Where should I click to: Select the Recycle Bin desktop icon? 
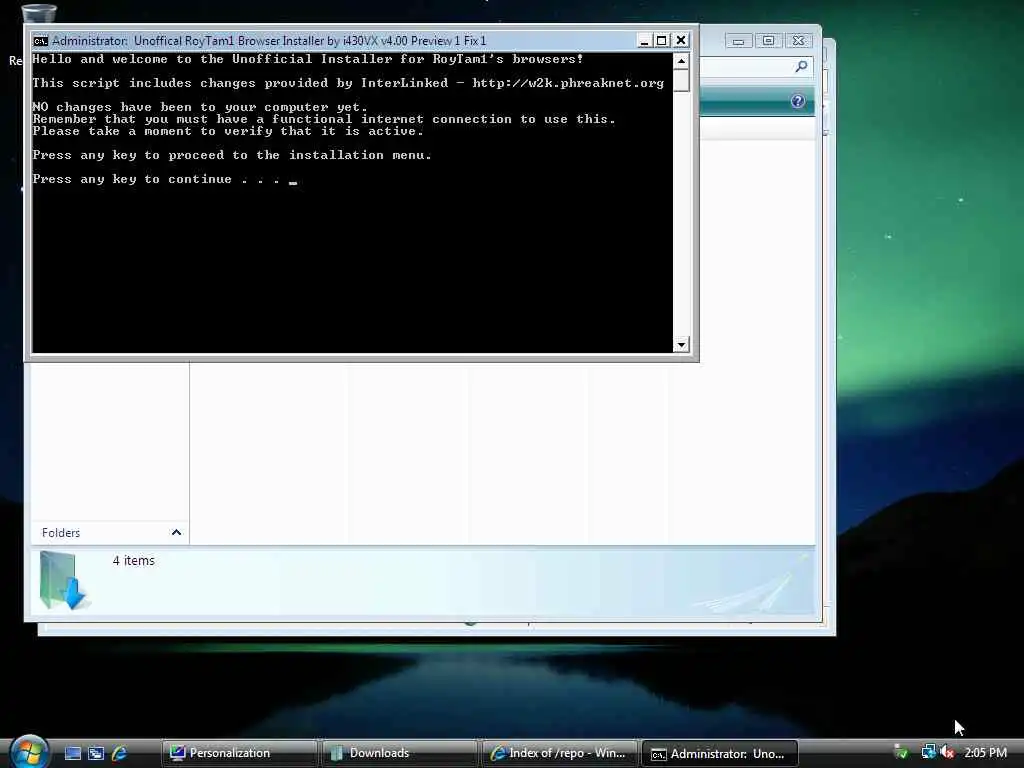click(38, 13)
